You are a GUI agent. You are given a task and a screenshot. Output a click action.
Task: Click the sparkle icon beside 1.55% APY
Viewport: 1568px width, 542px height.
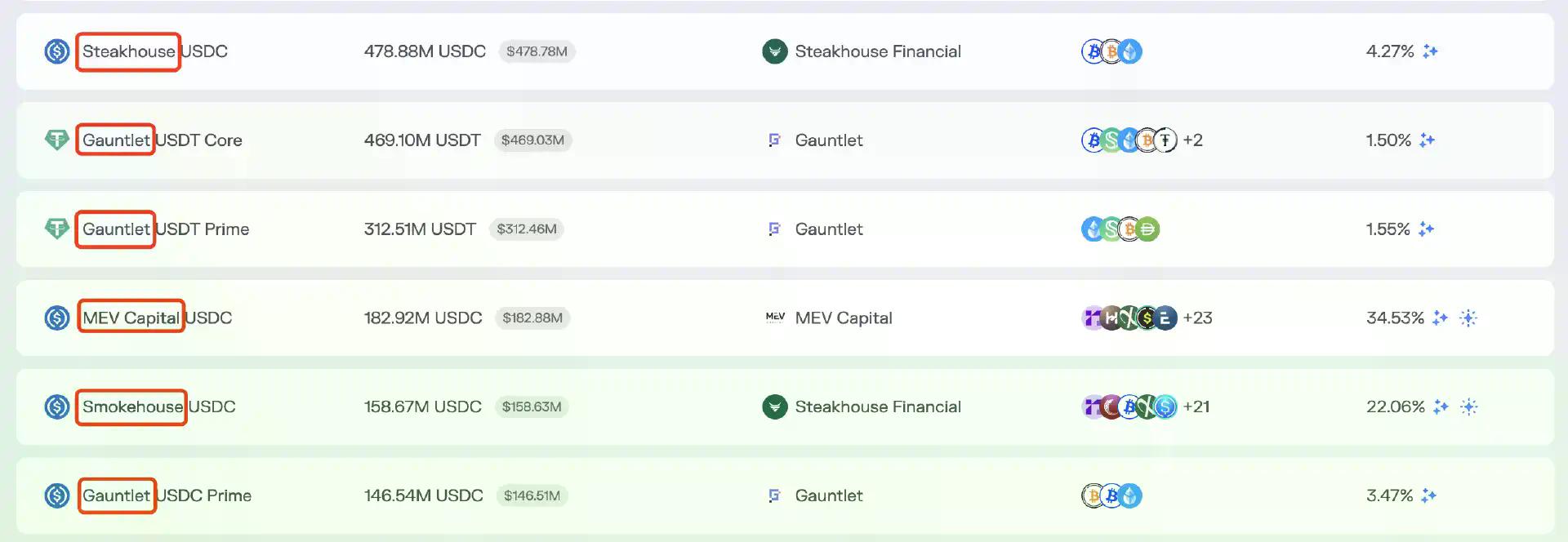[x=1426, y=229]
